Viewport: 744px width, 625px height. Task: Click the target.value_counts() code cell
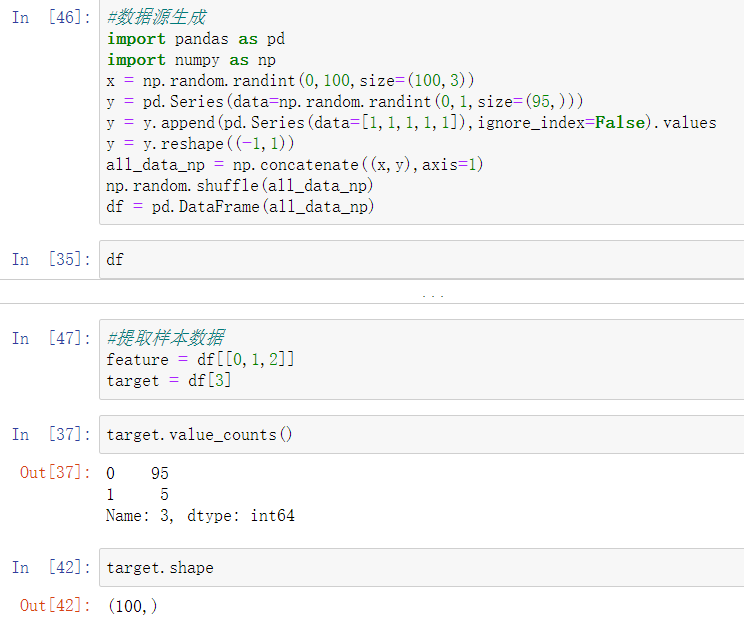tap(421, 434)
